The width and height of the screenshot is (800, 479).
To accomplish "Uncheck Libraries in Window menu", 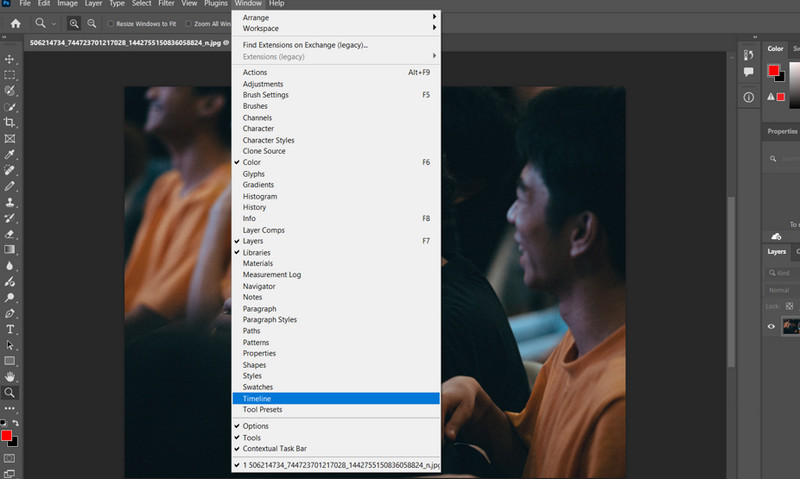I will click(336, 253).
